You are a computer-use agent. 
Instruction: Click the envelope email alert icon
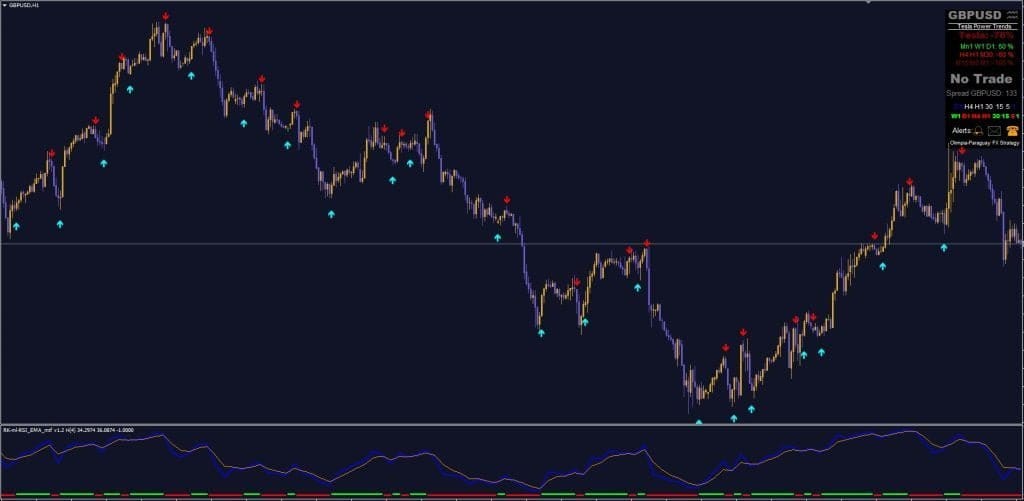tap(995, 131)
